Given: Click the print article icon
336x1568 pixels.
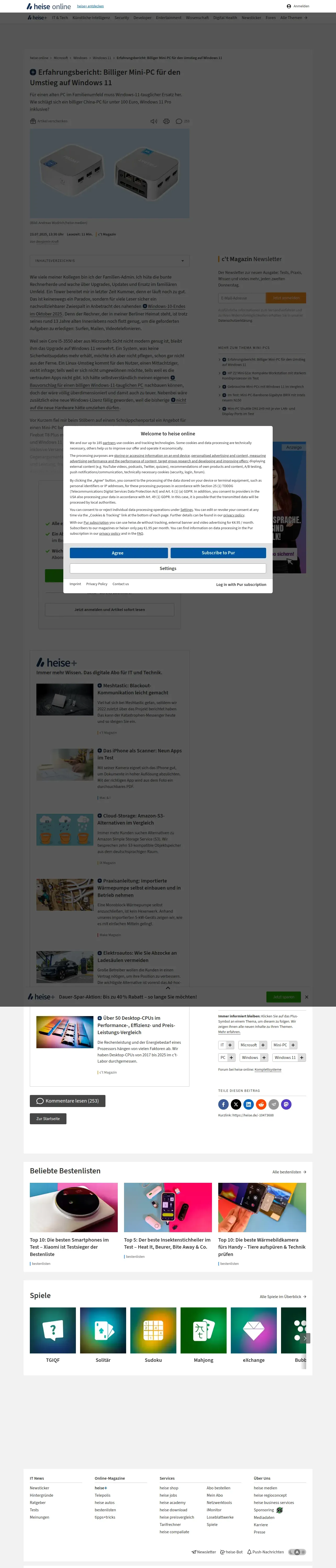Looking at the screenshot, I should pos(166,121).
